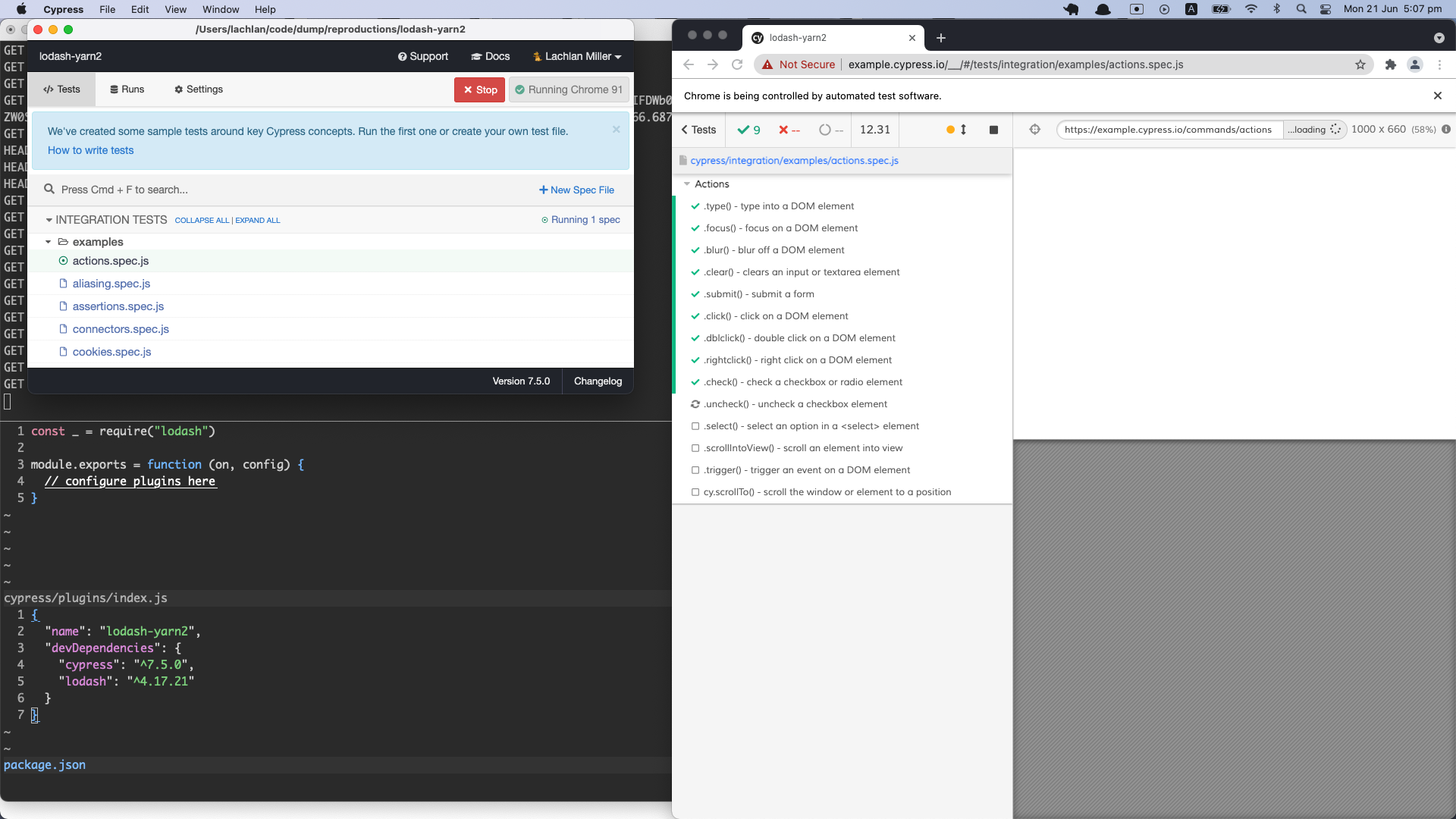Click the Cypress selector playground crosshair icon
The height and width of the screenshot is (819, 1456).
click(x=1034, y=130)
